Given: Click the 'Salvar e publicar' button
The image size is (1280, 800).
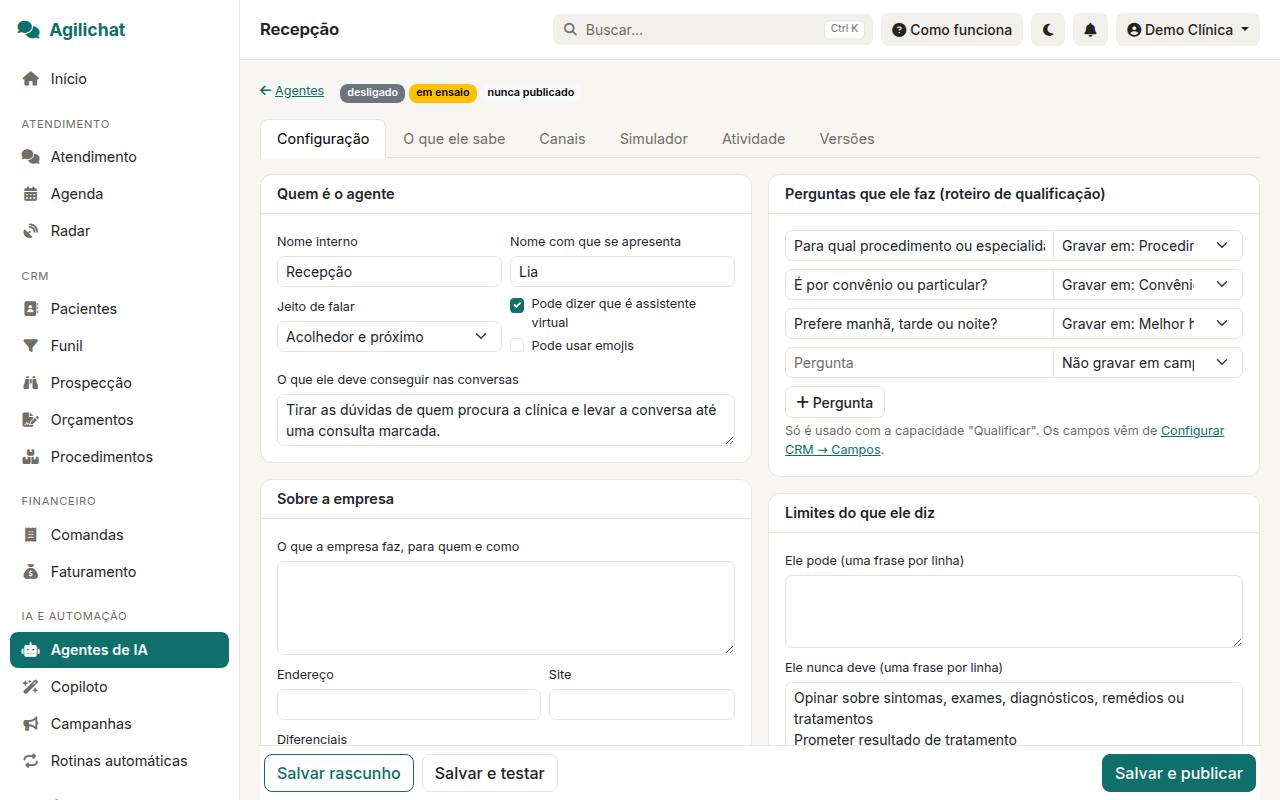Looking at the screenshot, I should pyautogui.click(x=1179, y=773).
